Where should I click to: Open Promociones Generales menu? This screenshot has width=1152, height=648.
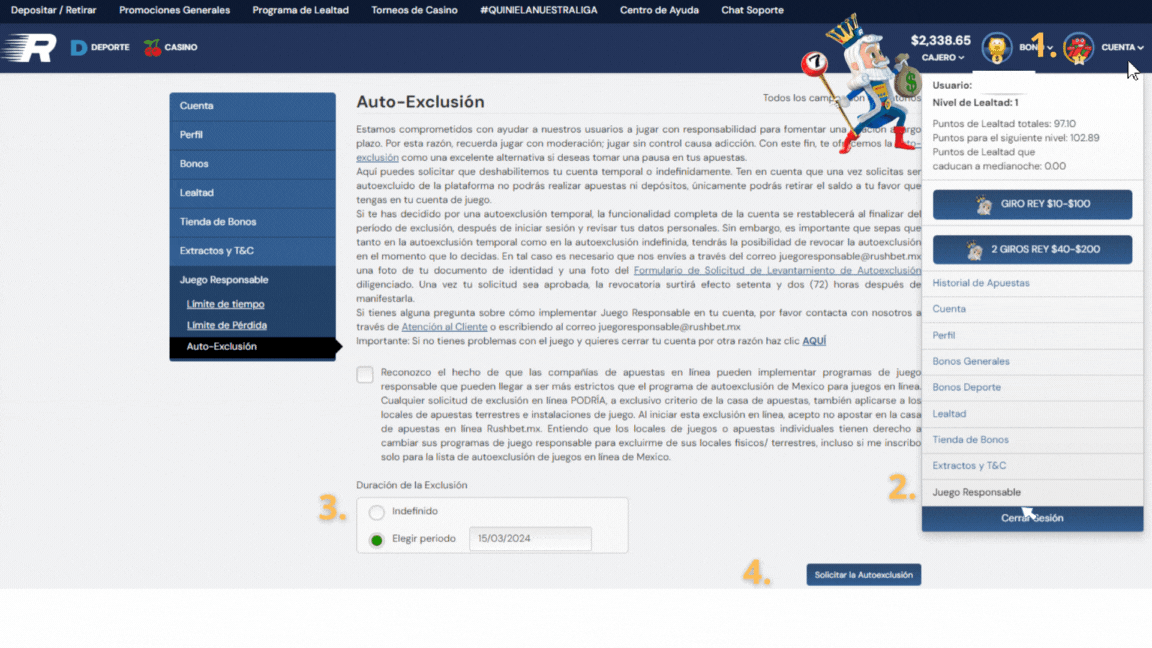[x=174, y=10]
